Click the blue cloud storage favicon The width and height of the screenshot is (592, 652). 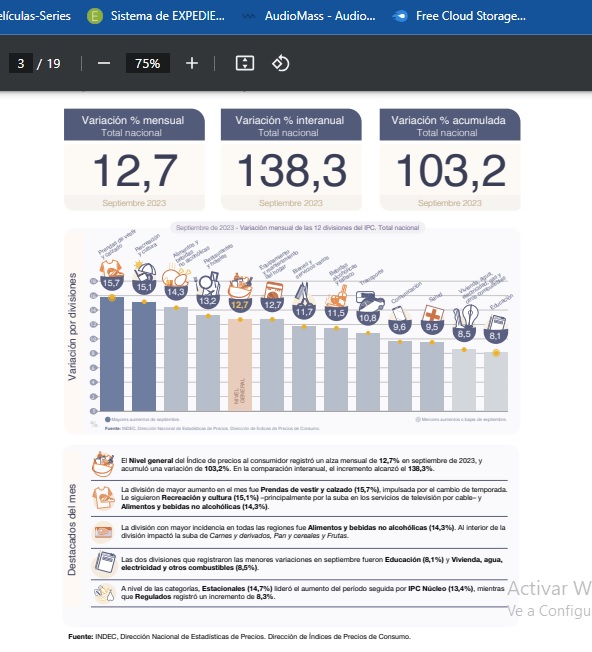point(400,17)
